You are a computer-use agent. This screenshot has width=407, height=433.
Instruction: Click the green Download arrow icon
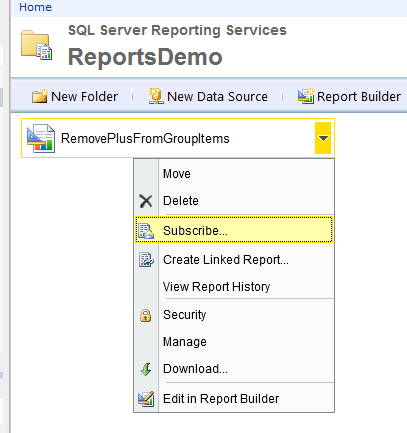[146, 369]
